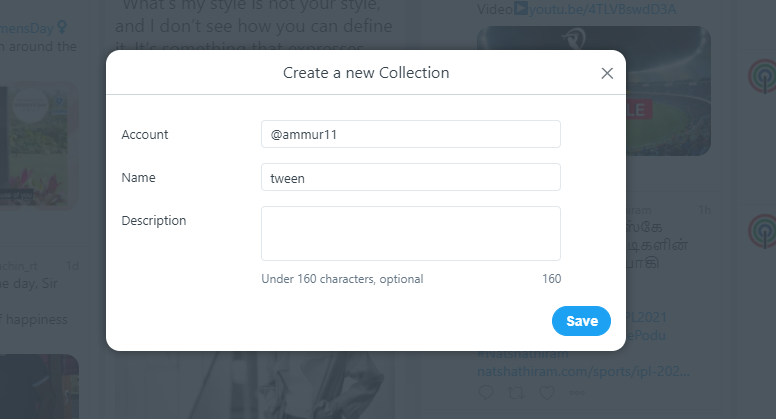
Task: Click inside the Description text area
Action: click(x=411, y=233)
